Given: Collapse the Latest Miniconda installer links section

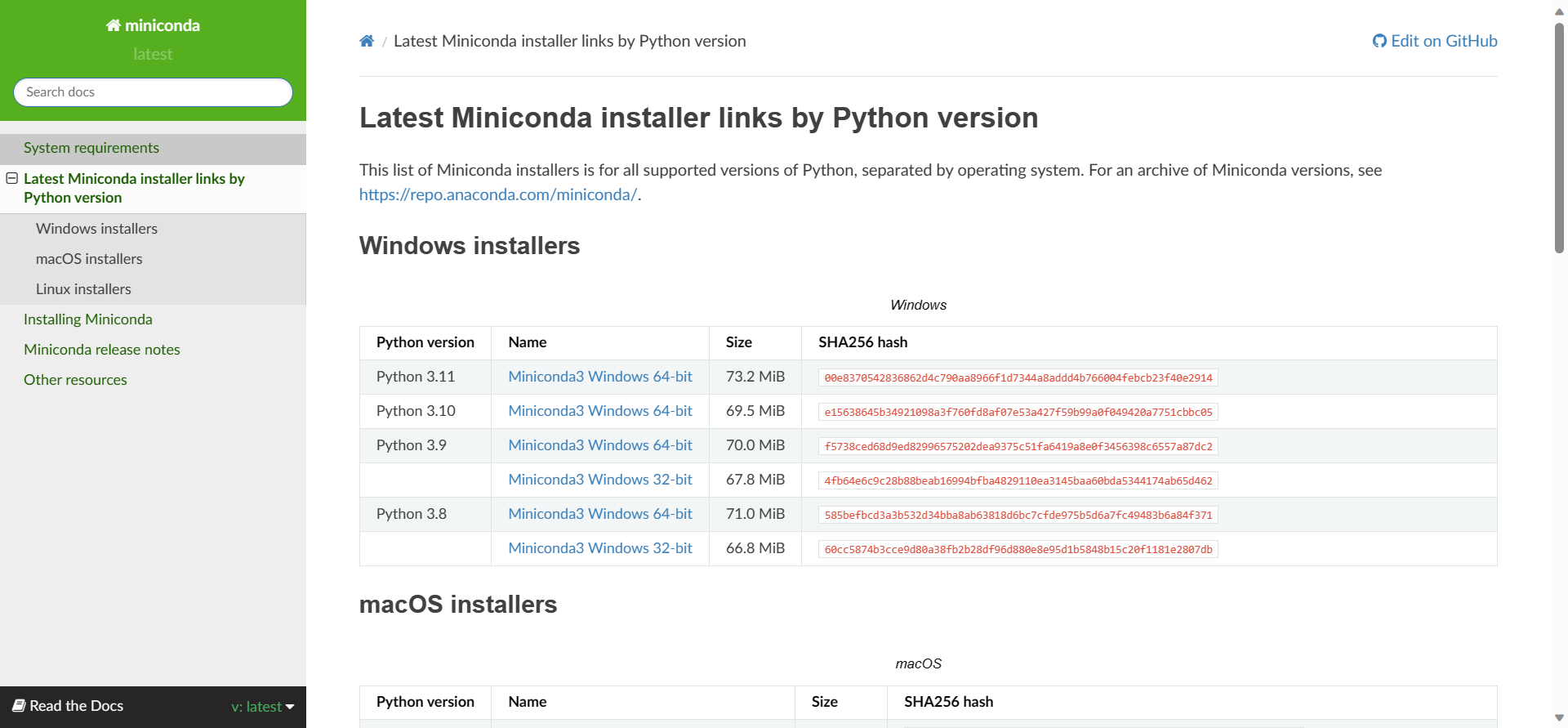Looking at the screenshot, I should (x=12, y=178).
